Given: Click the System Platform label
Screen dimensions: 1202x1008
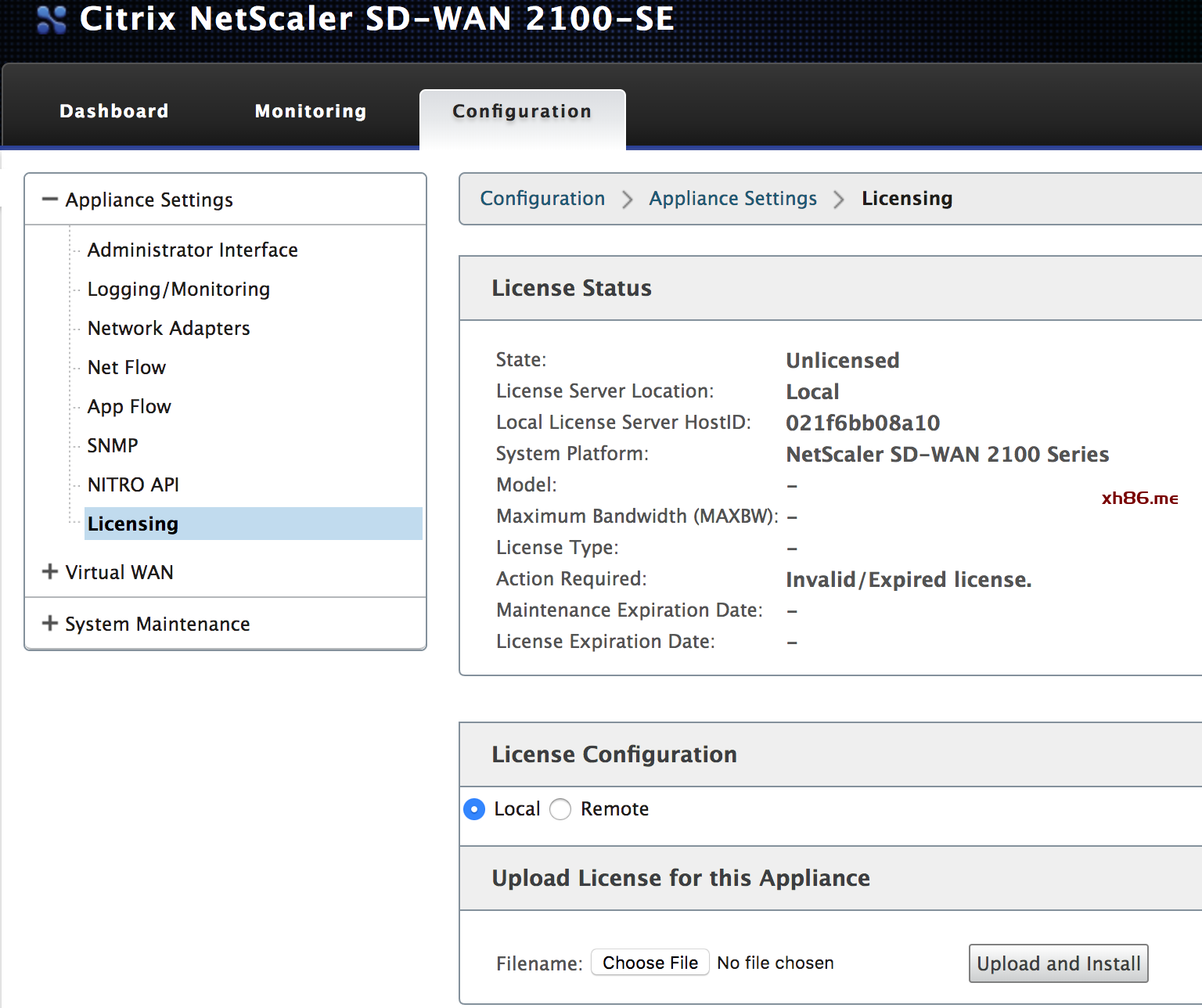Looking at the screenshot, I should pyautogui.click(x=572, y=453).
